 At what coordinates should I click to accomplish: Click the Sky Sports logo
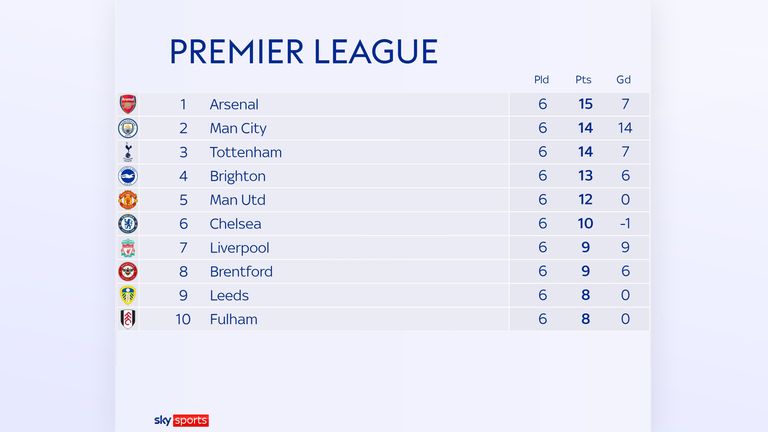pyautogui.click(x=181, y=420)
